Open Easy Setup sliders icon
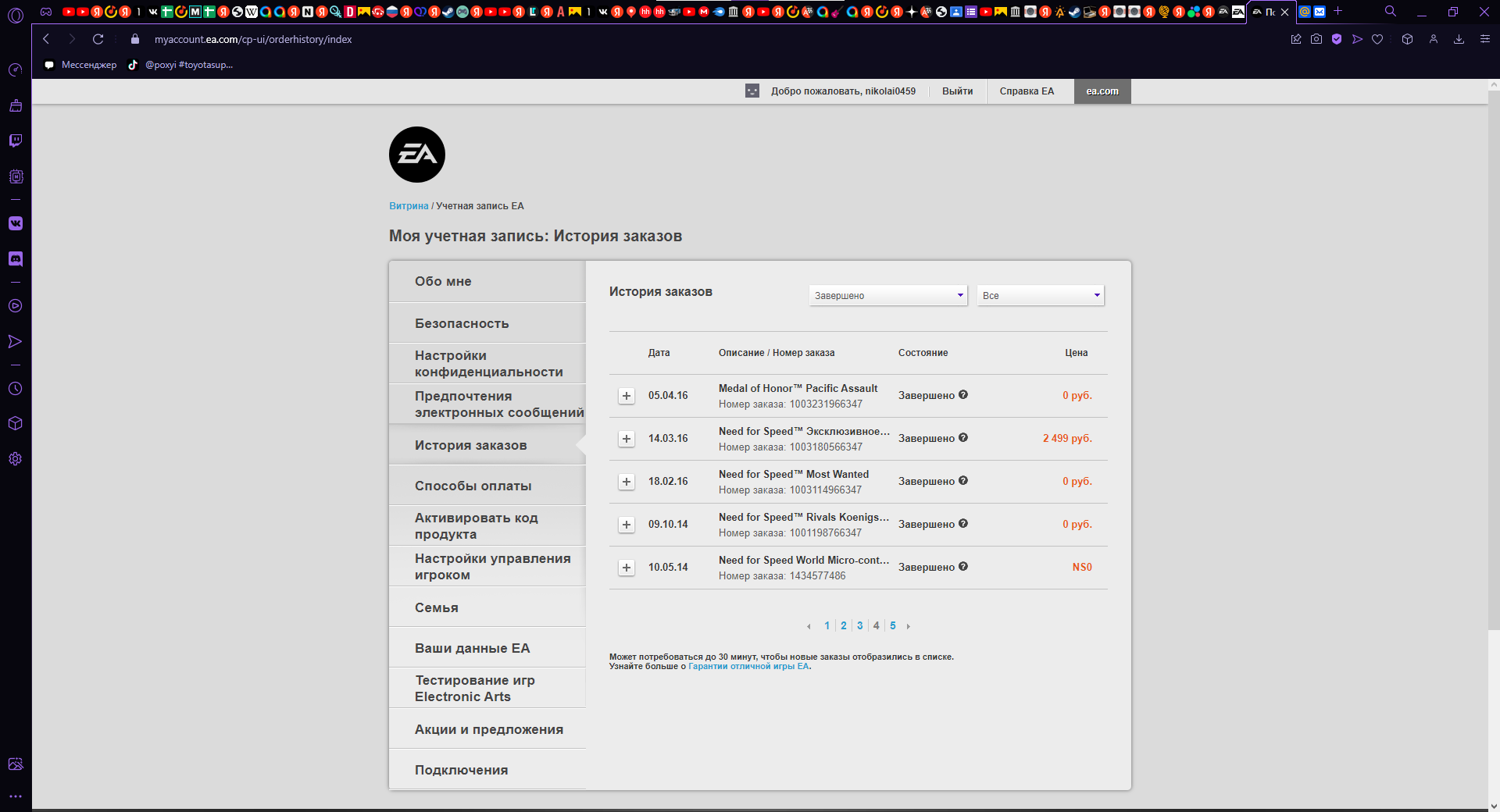This screenshot has width=1500, height=812. 1485,39
